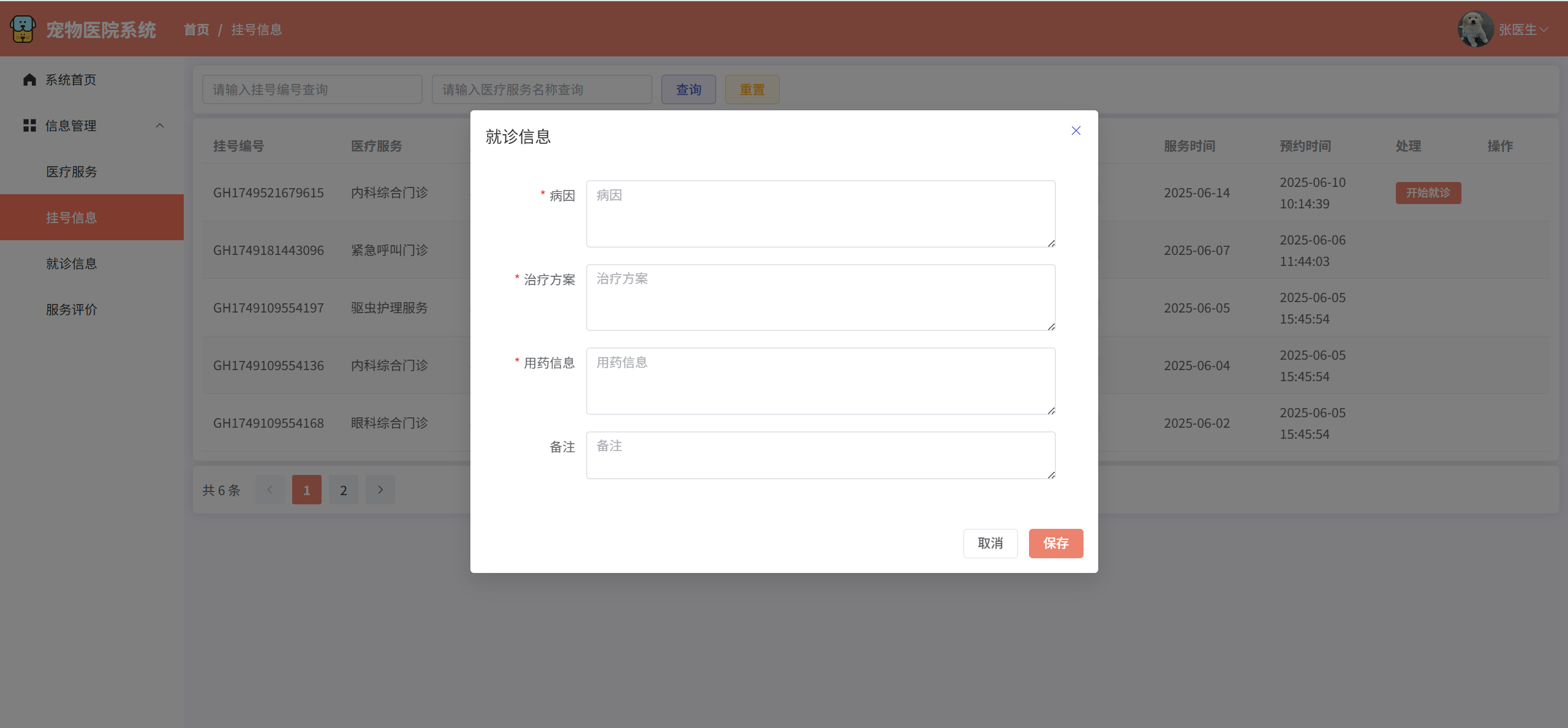This screenshot has height=728, width=1568.
Task: Select page 2 in pagination
Action: click(344, 490)
